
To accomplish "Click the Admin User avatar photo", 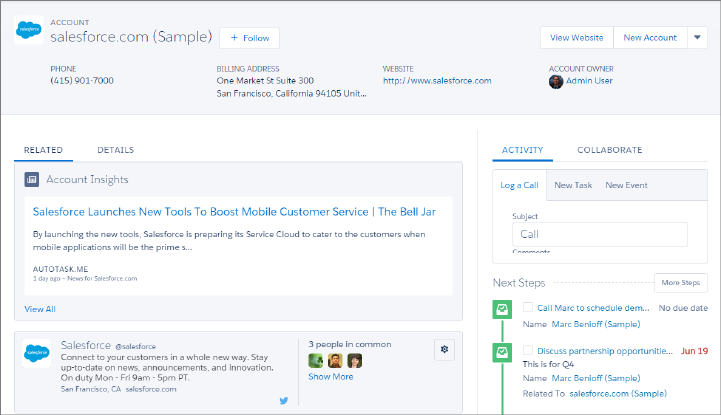I will (x=555, y=81).
